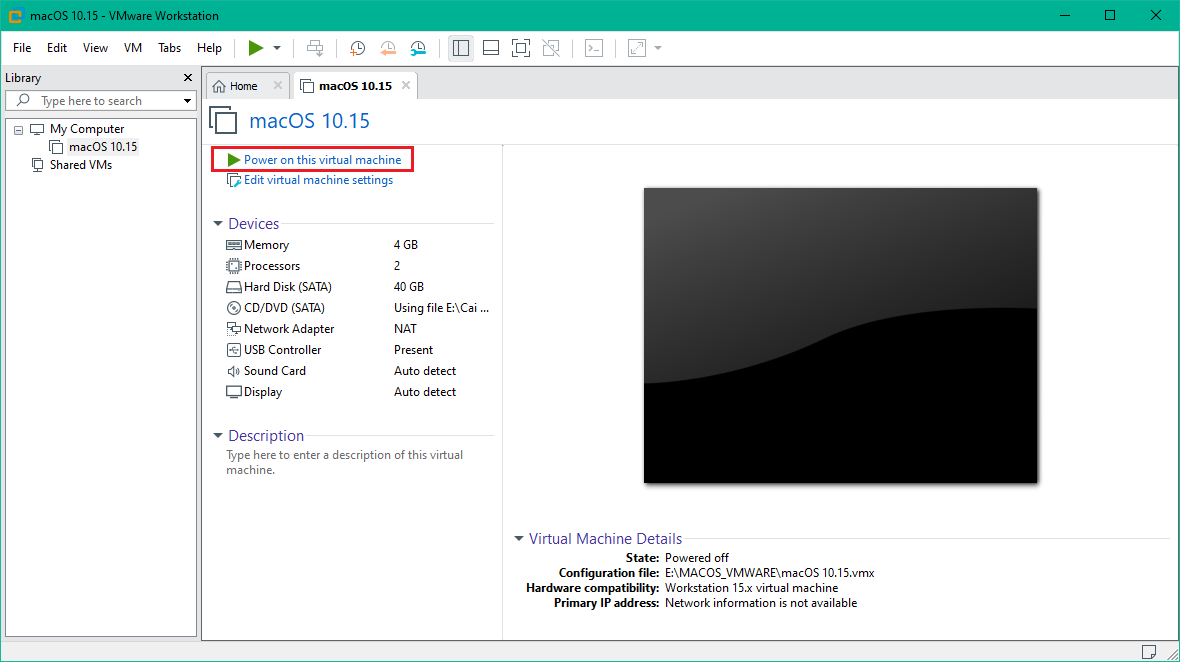
Task: Open Edit virtual machine settings
Action: coord(318,180)
